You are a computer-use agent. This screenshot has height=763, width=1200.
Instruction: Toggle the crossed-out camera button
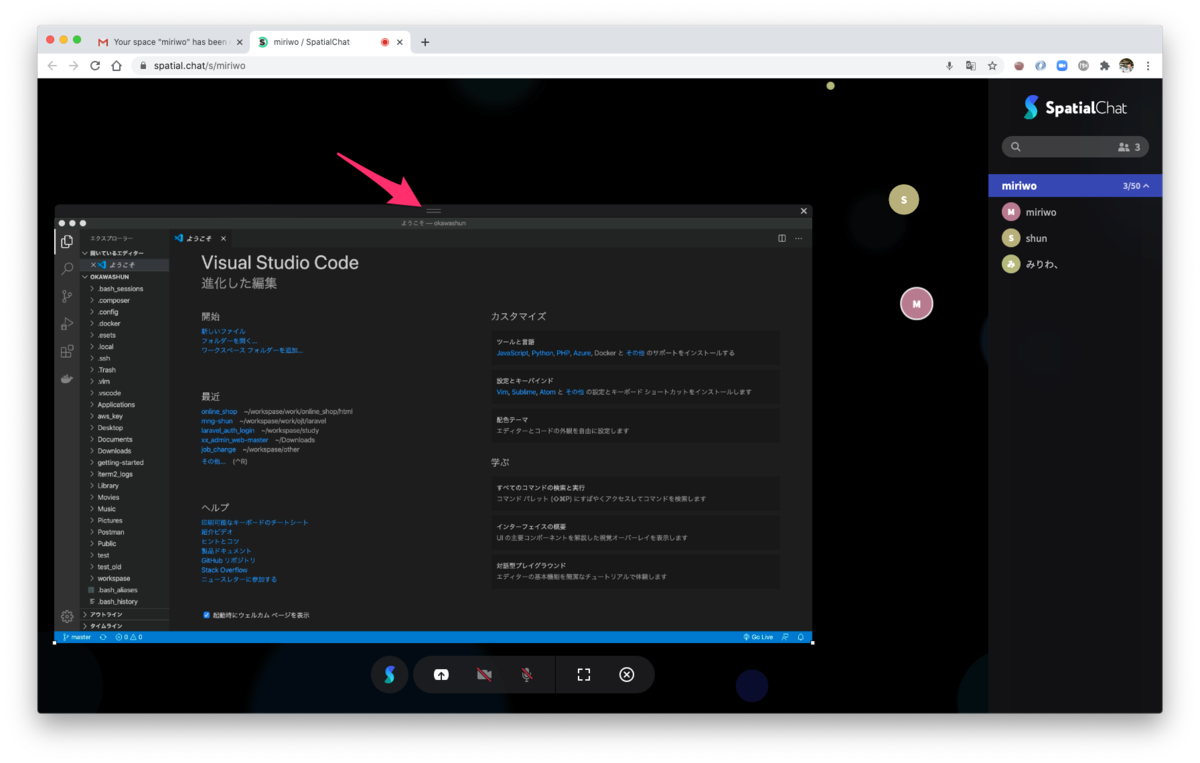484,675
